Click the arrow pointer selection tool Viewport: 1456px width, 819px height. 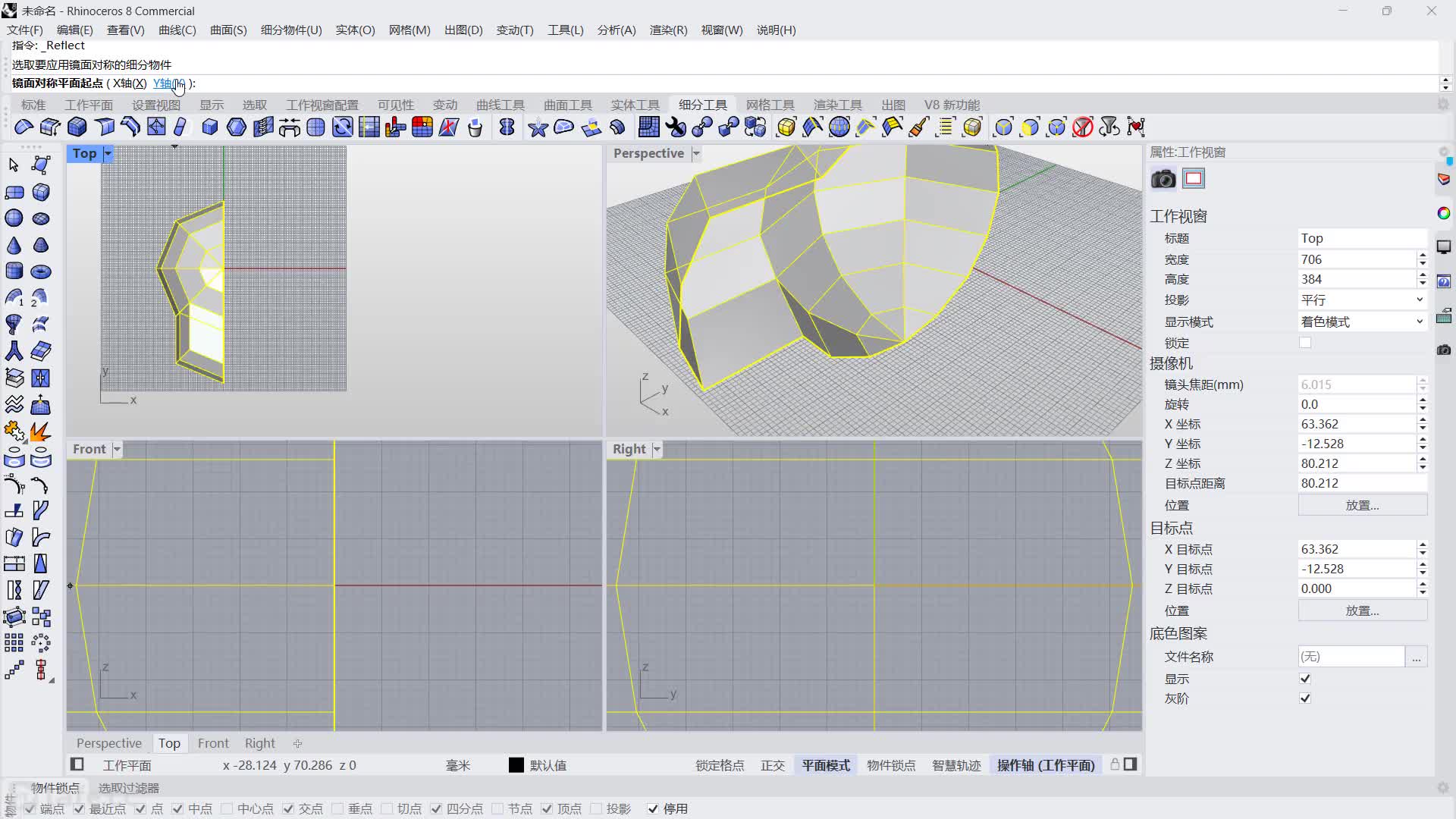(14, 165)
